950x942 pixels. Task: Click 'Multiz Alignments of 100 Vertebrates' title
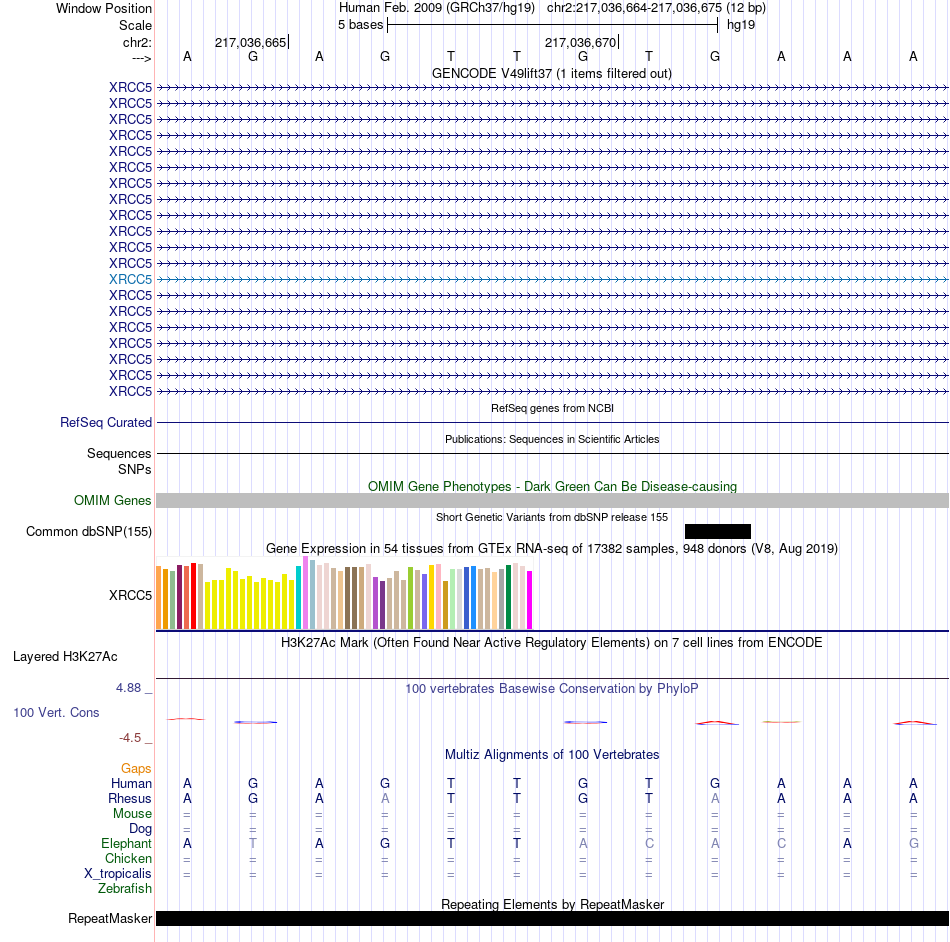click(x=552, y=754)
